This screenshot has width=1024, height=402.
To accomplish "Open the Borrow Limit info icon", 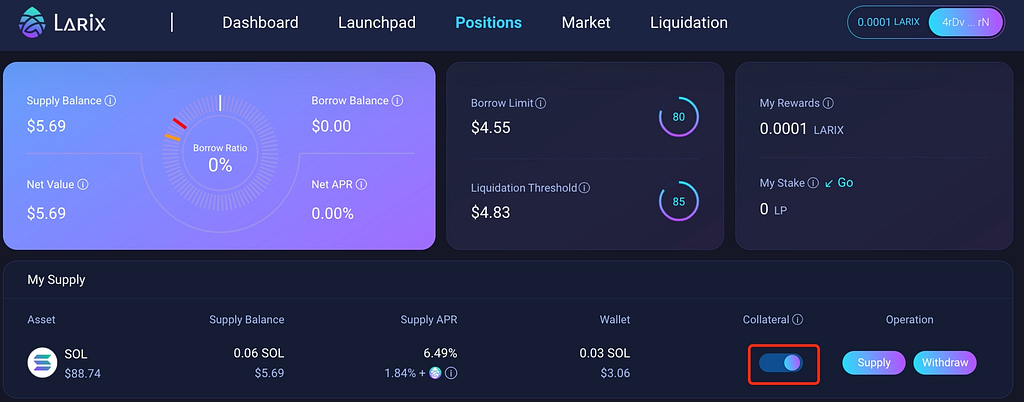I will [x=541, y=103].
